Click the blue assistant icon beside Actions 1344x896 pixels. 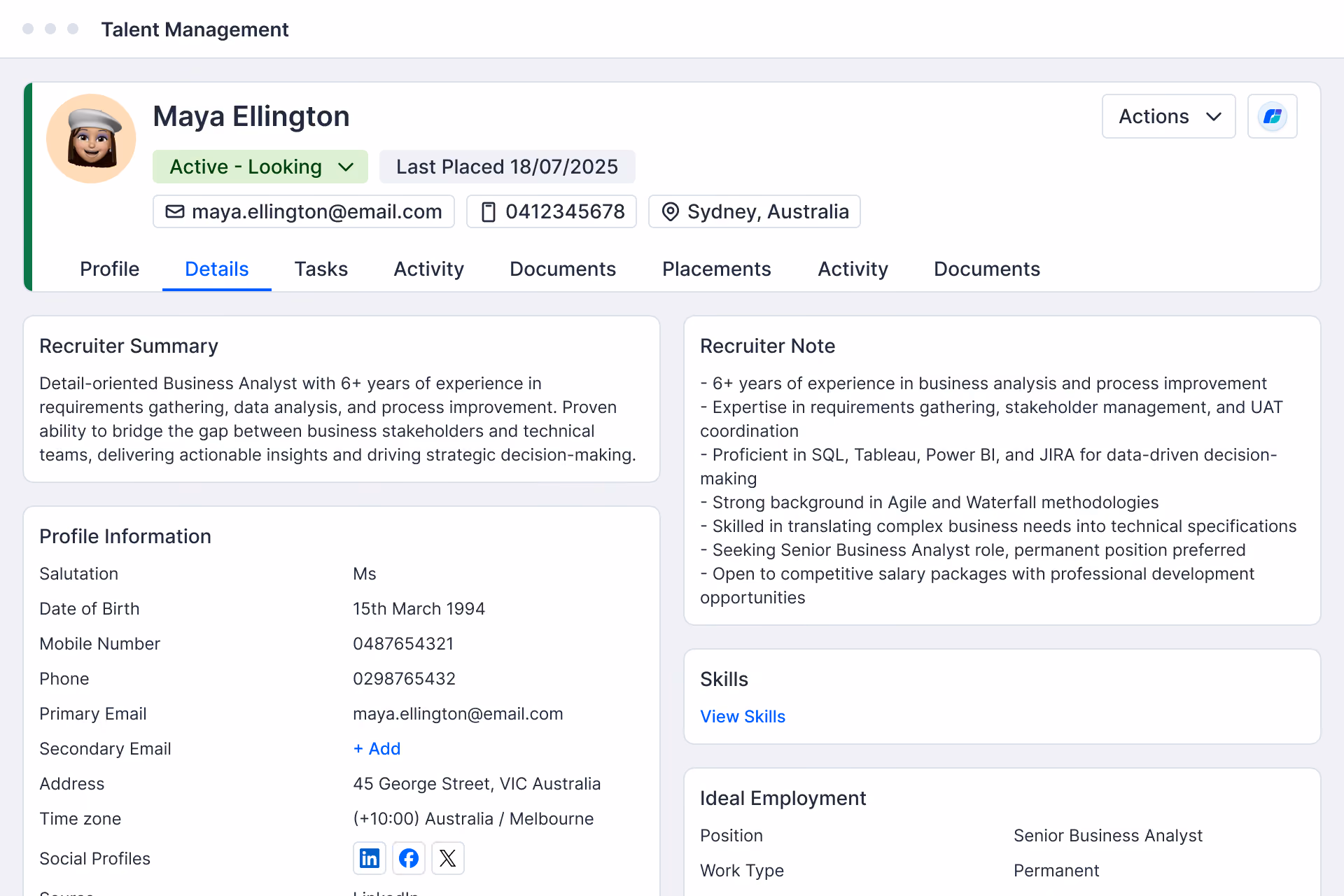[1273, 116]
